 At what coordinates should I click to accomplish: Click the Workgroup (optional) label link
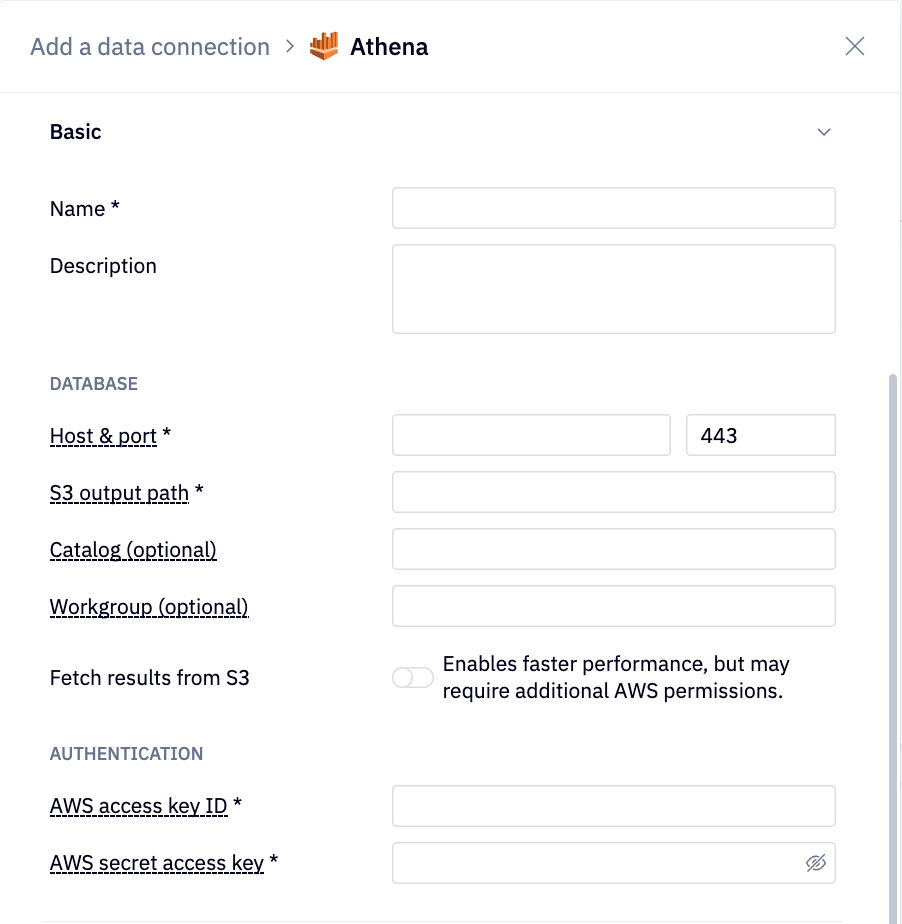pyautogui.click(x=148, y=606)
